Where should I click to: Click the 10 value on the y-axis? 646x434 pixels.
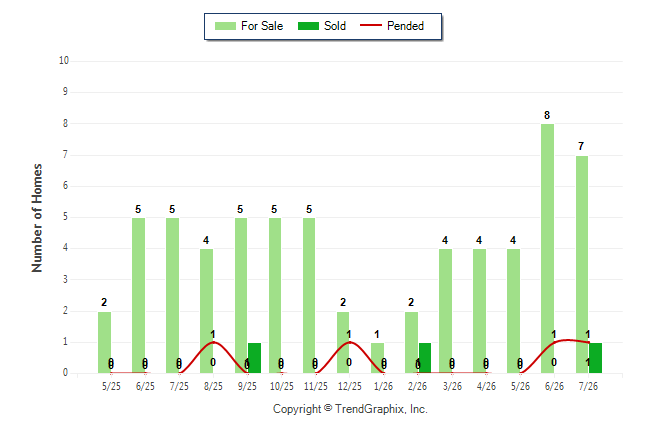[x=63, y=61]
